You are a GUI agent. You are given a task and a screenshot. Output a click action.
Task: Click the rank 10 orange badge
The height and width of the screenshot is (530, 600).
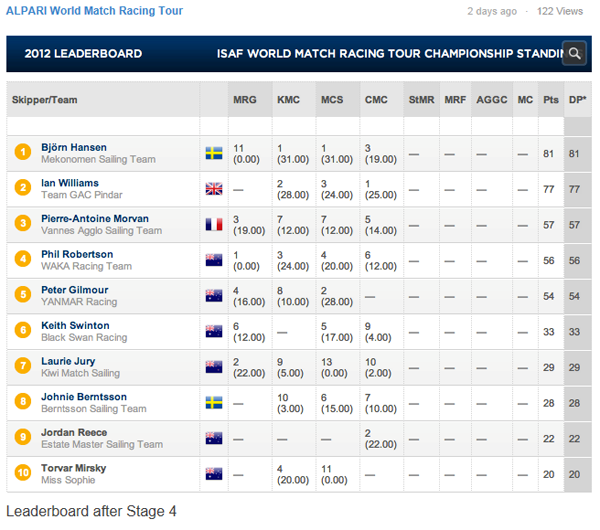(23, 473)
